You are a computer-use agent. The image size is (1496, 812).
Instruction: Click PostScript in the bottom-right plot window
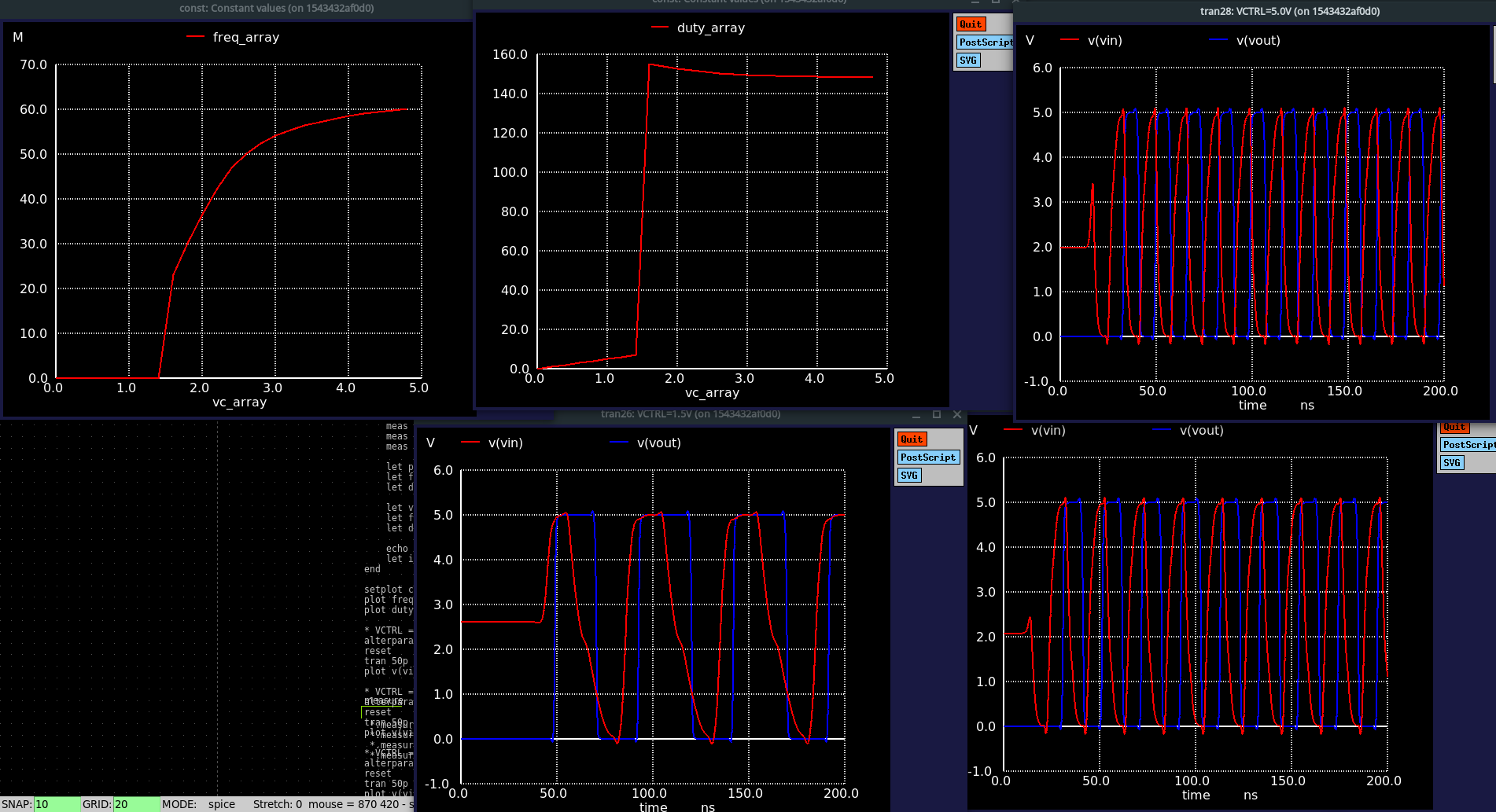pyautogui.click(x=1468, y=445)
